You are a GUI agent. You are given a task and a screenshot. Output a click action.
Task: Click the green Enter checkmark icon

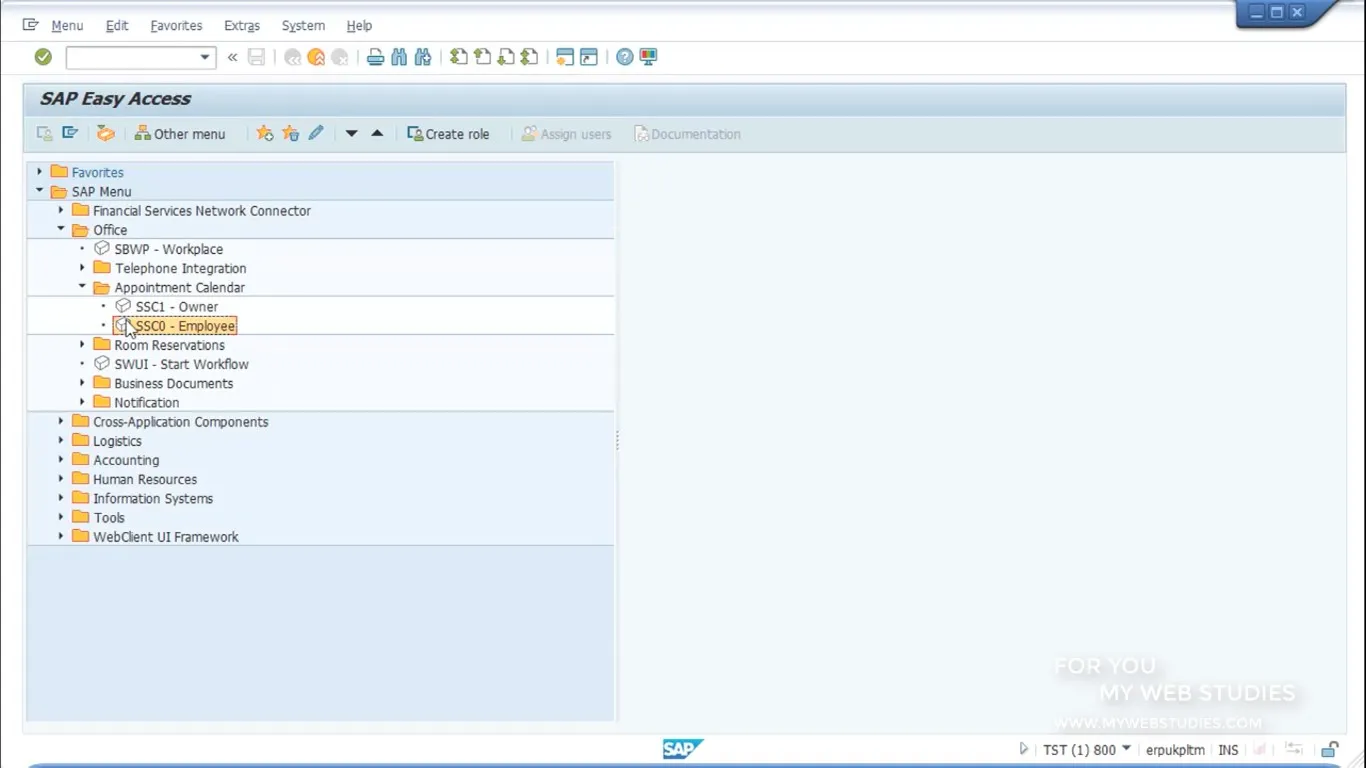point(43,57)
